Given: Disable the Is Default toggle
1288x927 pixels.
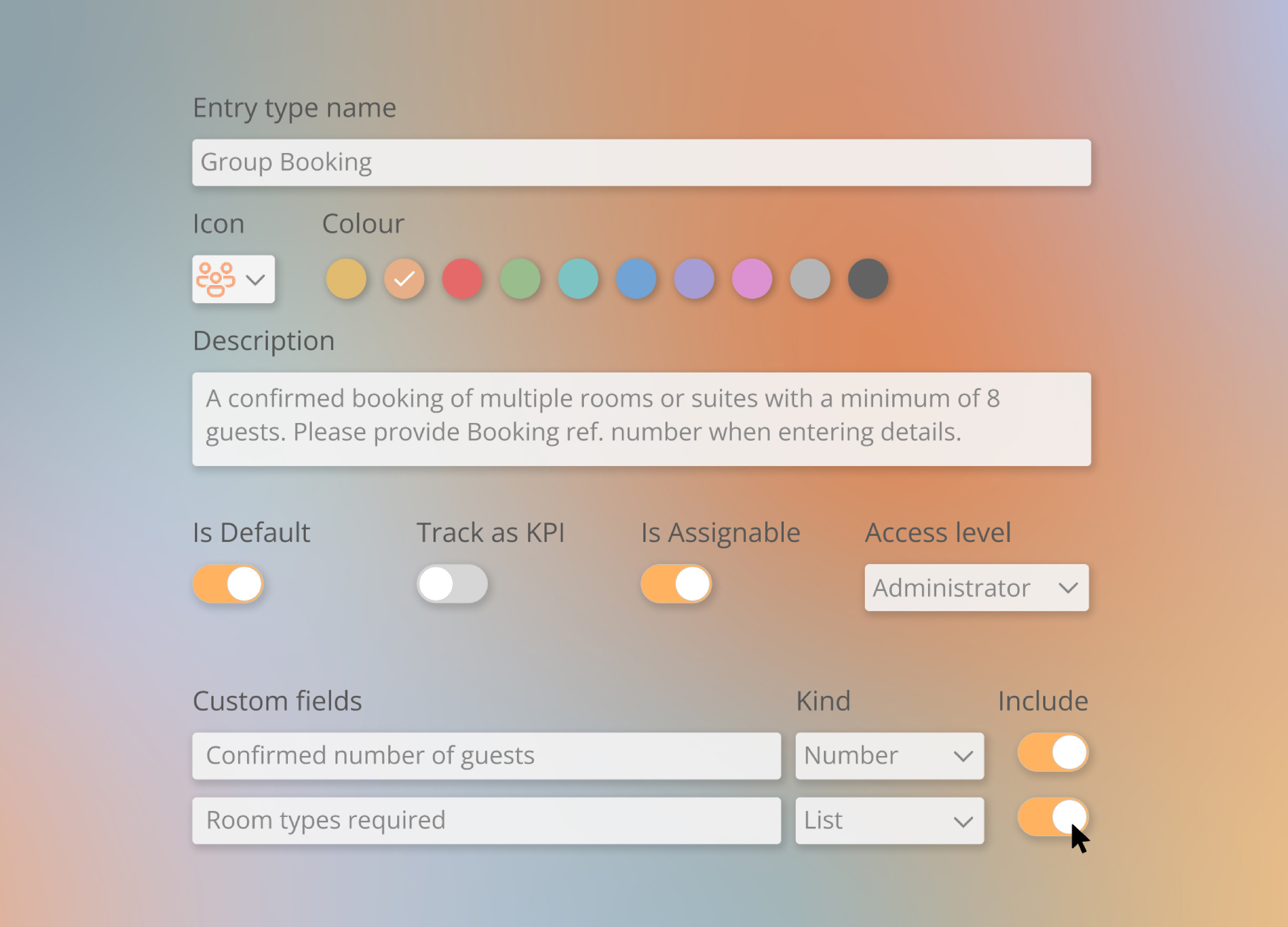Looking at the screenshot, I should coord(228,583).
